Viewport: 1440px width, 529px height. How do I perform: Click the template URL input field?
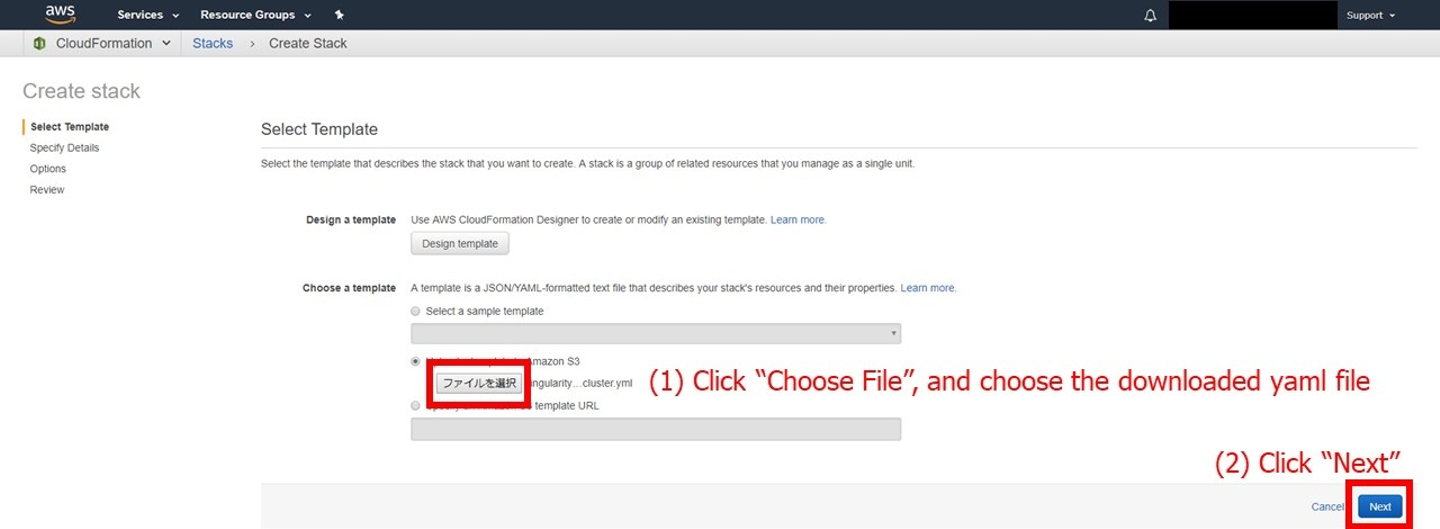click(x=656, y=429)
